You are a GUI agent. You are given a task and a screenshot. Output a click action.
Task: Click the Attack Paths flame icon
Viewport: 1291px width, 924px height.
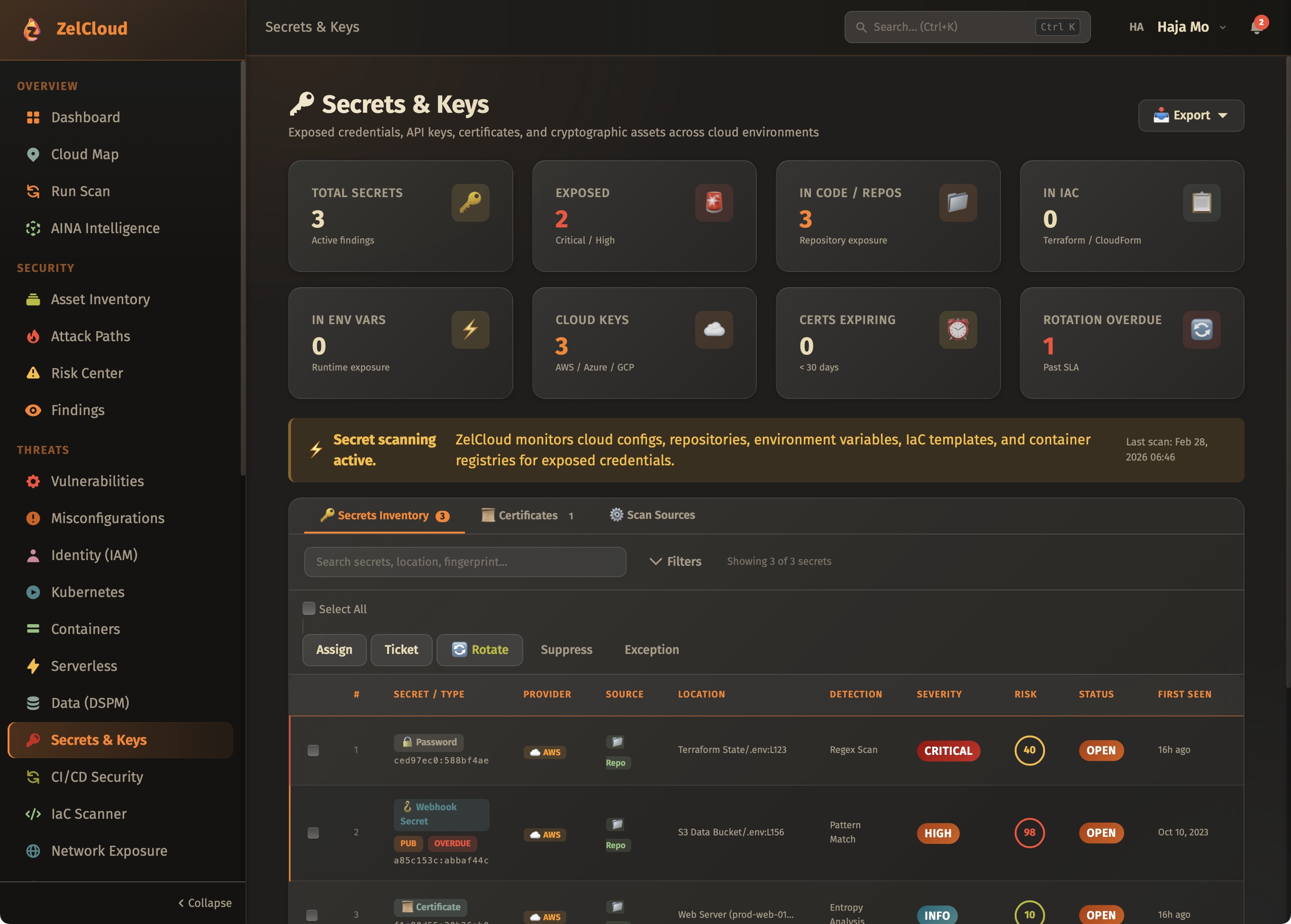pyautogui.click(x=33, y=336)
